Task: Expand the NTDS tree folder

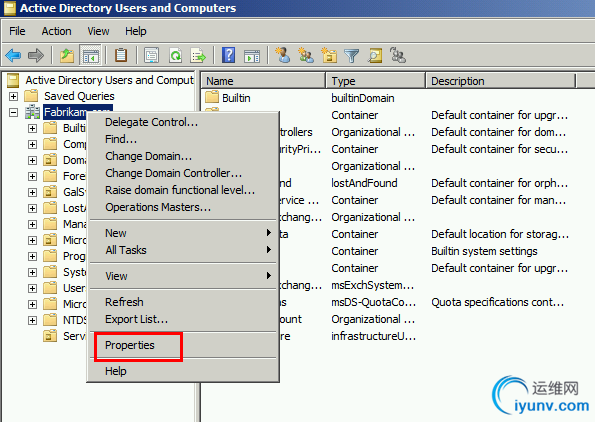Action: (33, 321)
